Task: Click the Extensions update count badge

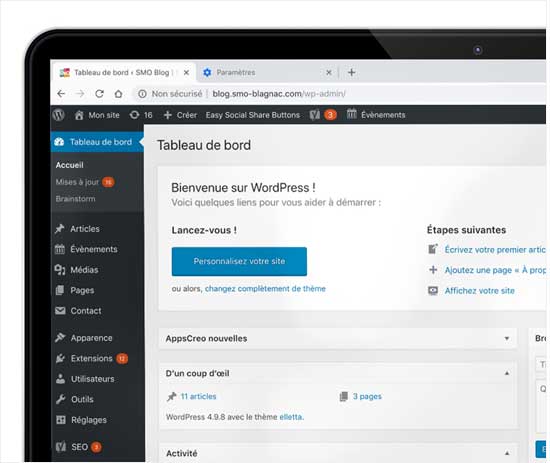Action: 122,358
